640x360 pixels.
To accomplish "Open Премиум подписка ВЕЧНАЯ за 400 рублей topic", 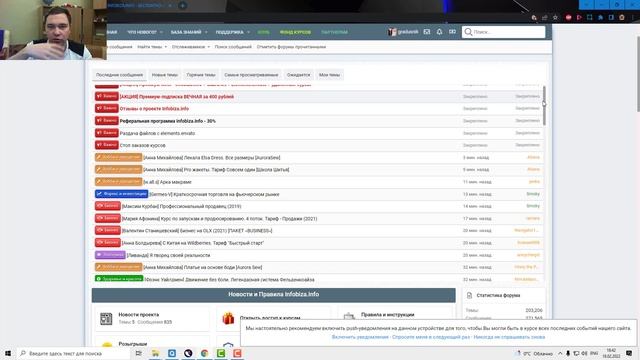I will 177,97.
